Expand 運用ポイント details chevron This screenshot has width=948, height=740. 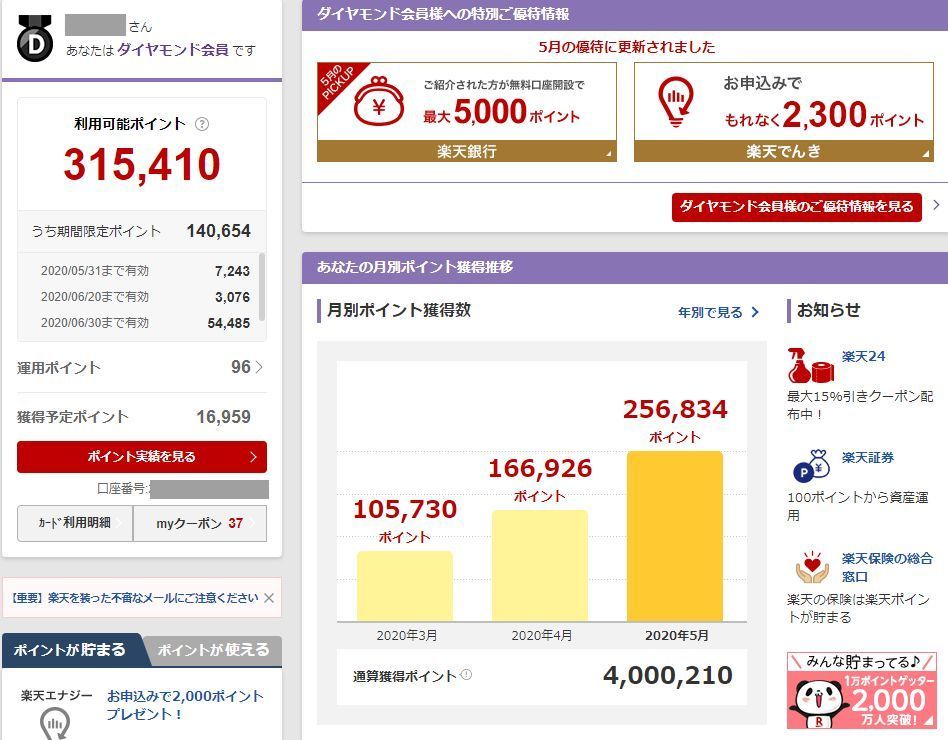tap(259, 367)
